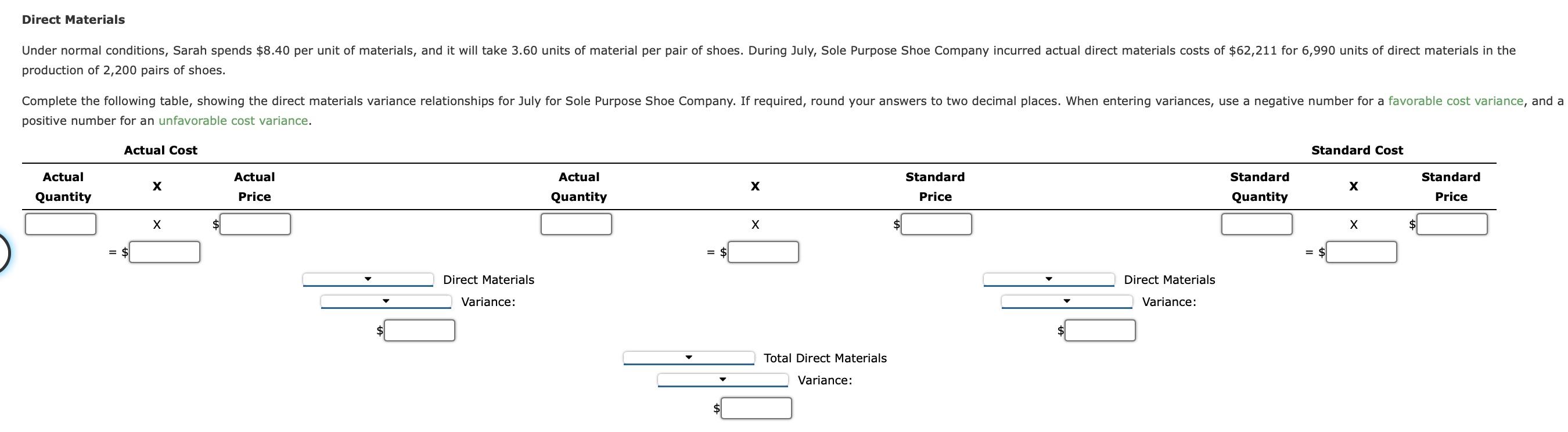Open the favorable cost variance link
Screen dimensions: 1568x432
pos(1455,101)
